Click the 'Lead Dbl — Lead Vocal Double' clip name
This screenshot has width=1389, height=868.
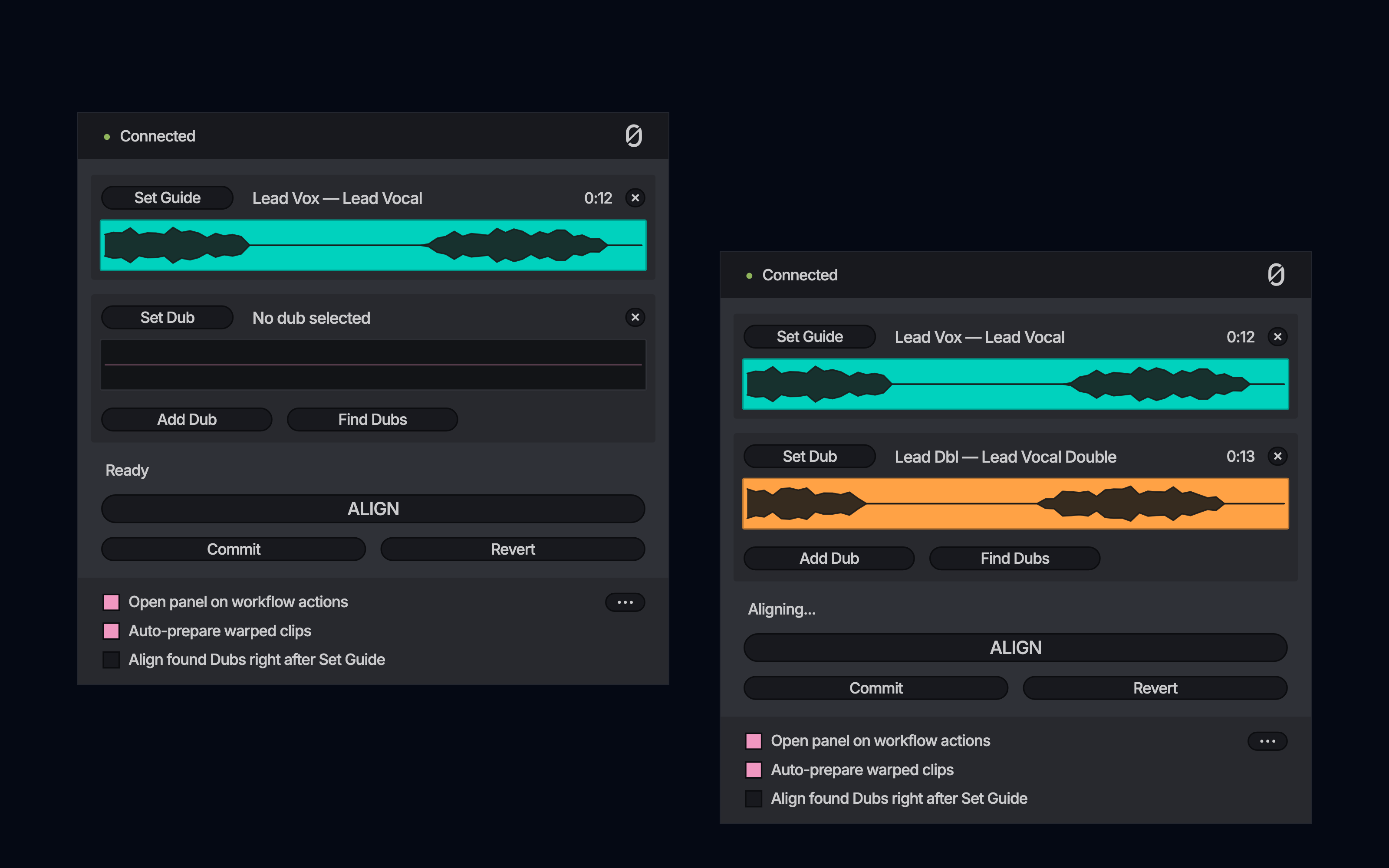click(x=1005, y=457)
